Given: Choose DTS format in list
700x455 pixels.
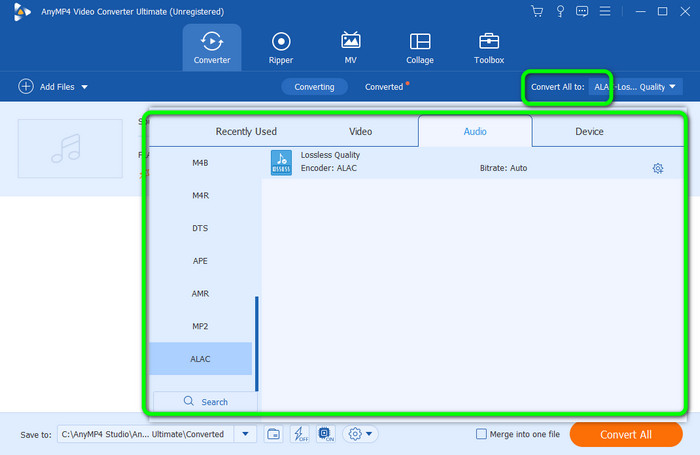Looking at the screenshot, I should 200,228.
